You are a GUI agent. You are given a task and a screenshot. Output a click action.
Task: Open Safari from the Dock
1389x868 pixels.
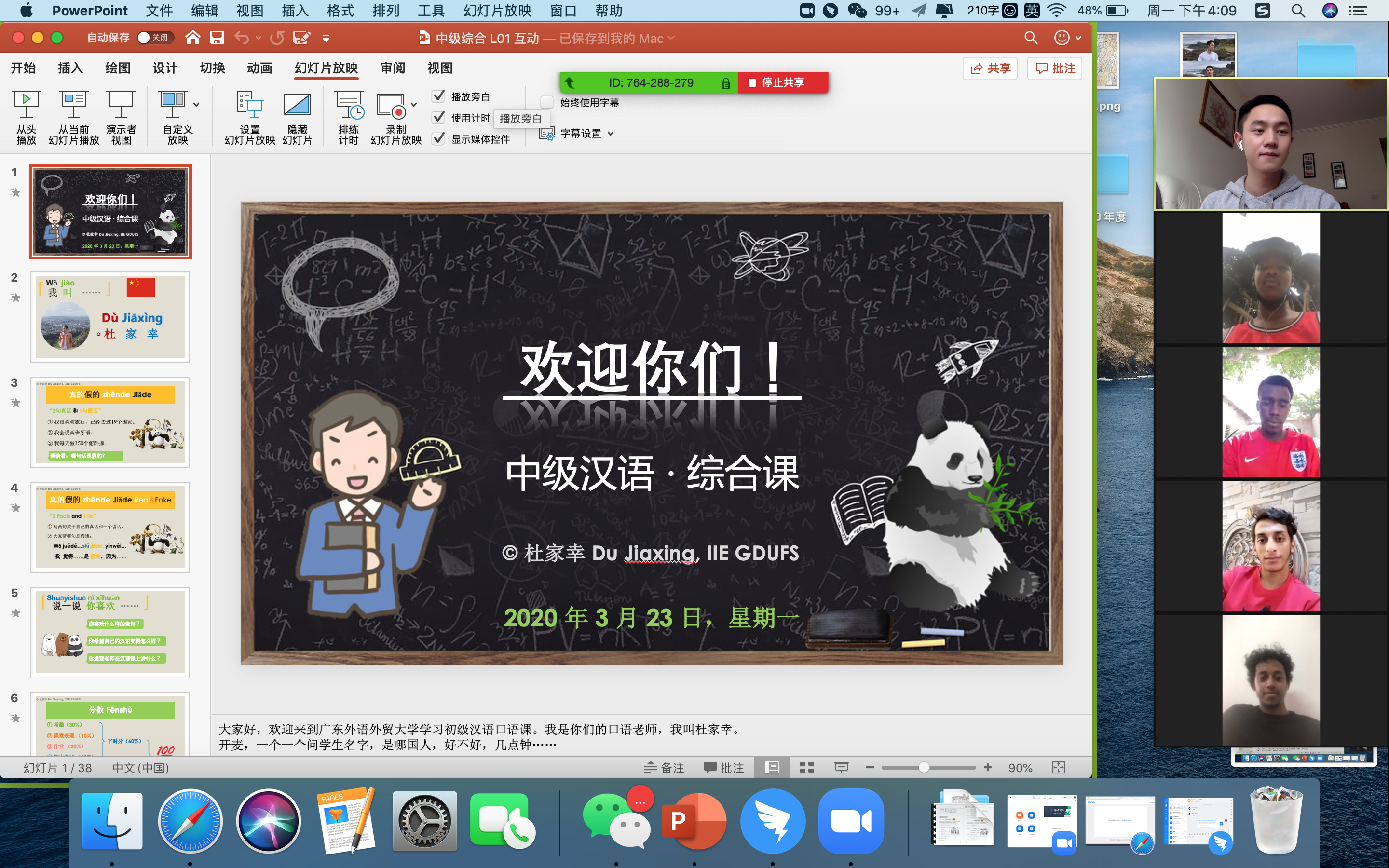(x=190, y=821)
